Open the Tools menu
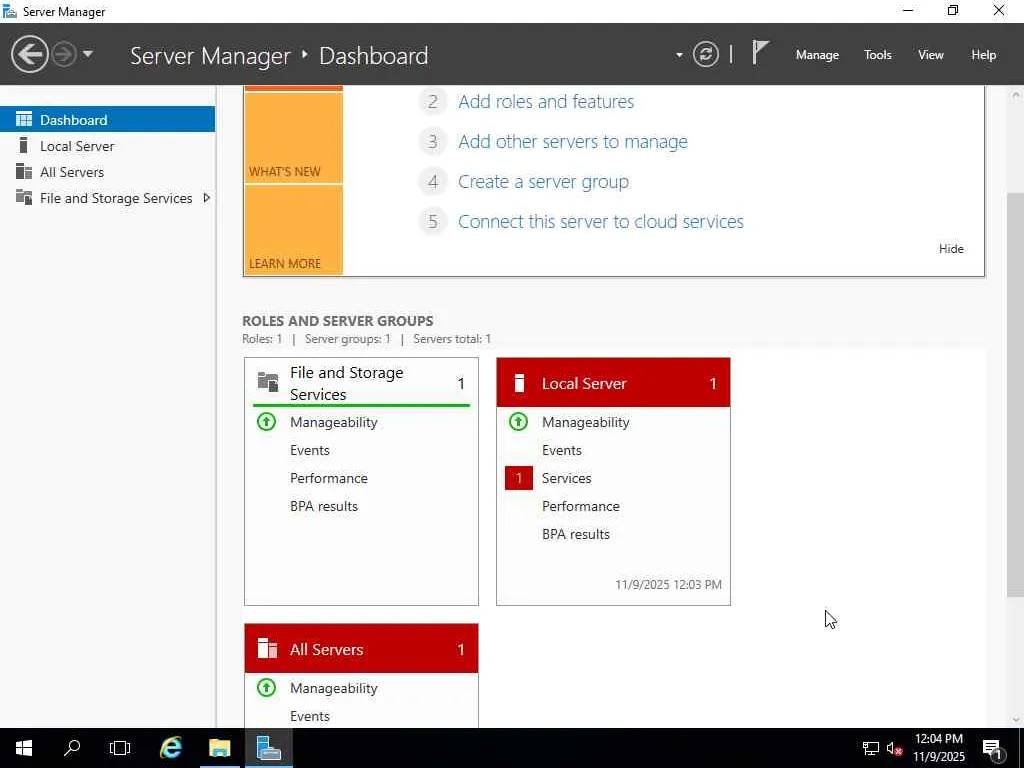Screen dimensions: 1024x768 tap(877, 55)
